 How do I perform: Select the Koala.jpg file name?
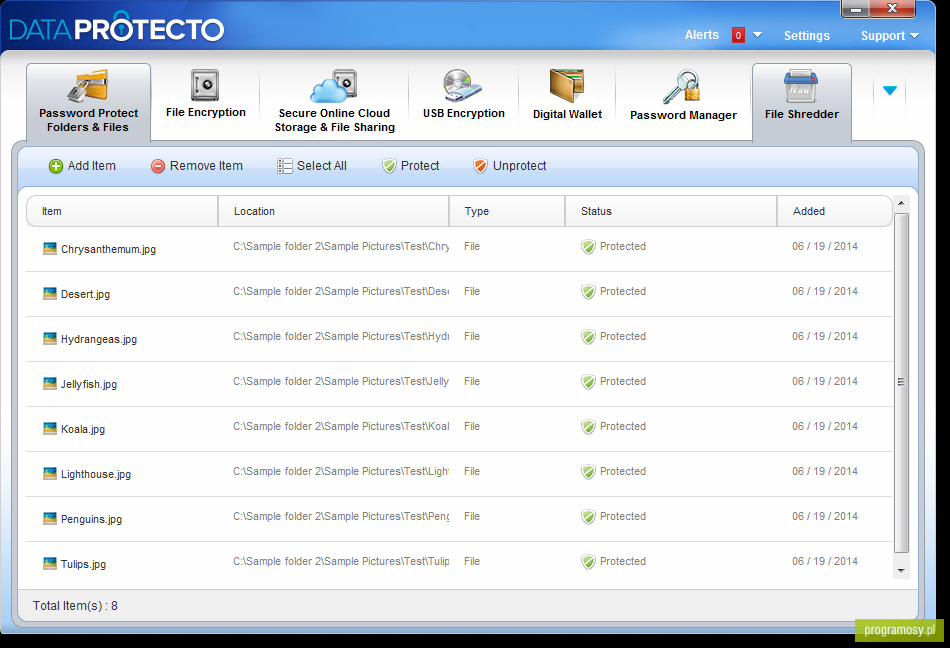83,429
